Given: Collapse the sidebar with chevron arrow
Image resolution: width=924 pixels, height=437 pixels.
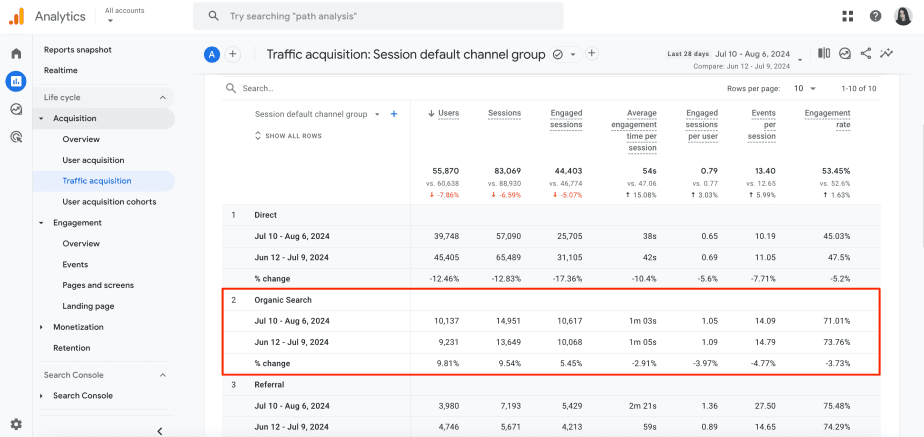Looking at the screenshot, I should [x=160, y=431].
